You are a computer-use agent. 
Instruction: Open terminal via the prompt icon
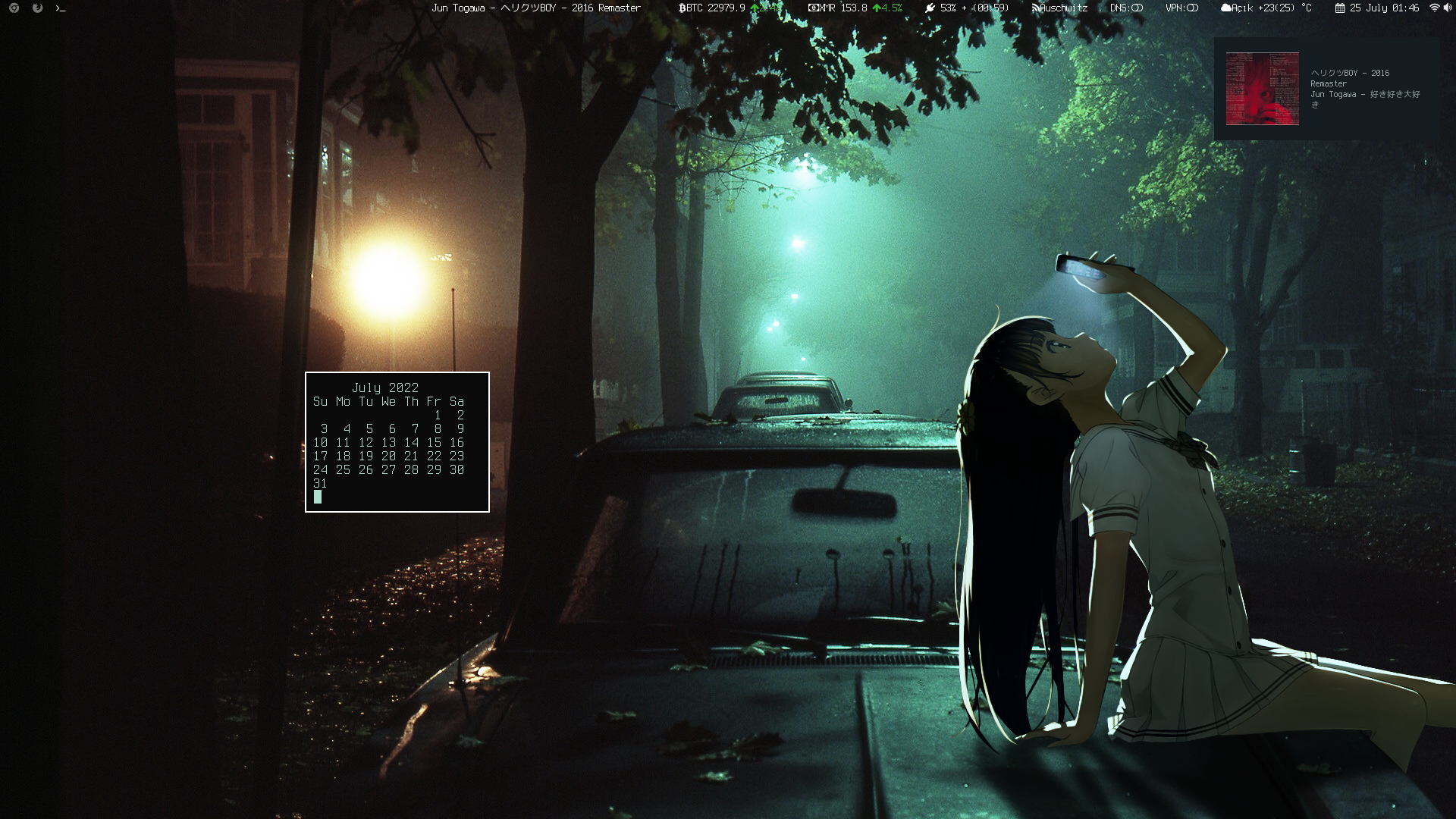coord(61,8)
